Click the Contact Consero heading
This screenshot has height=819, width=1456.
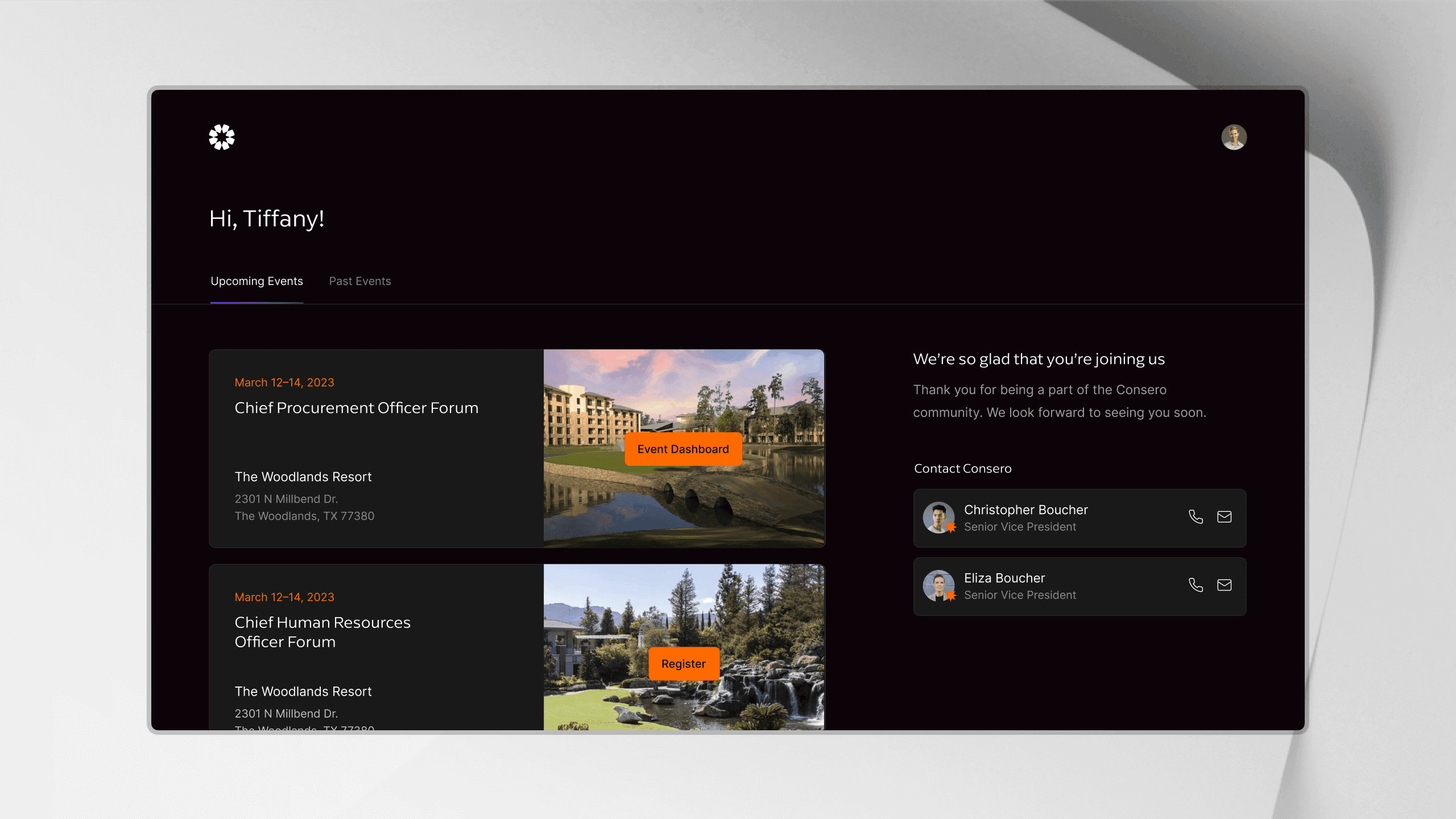click(x=962, y=469)
